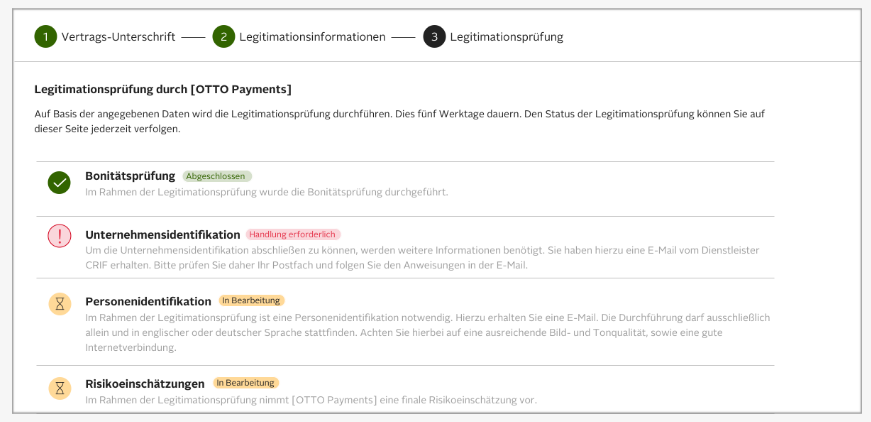The width and height of the screenshot is (871, 422).
Task: Click the green checkmark icon for Bonitätsprüfung
Action: (x=59, y=182)
